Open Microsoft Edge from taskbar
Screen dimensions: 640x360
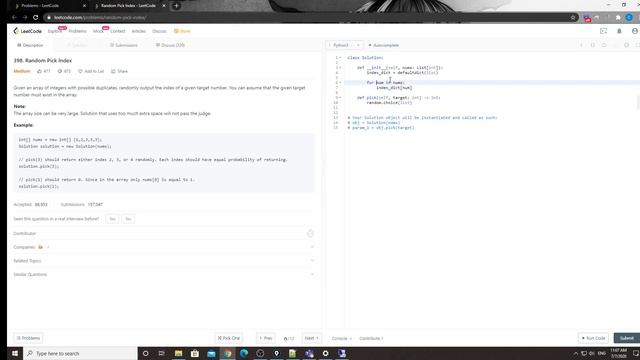[x=244, y=353]
